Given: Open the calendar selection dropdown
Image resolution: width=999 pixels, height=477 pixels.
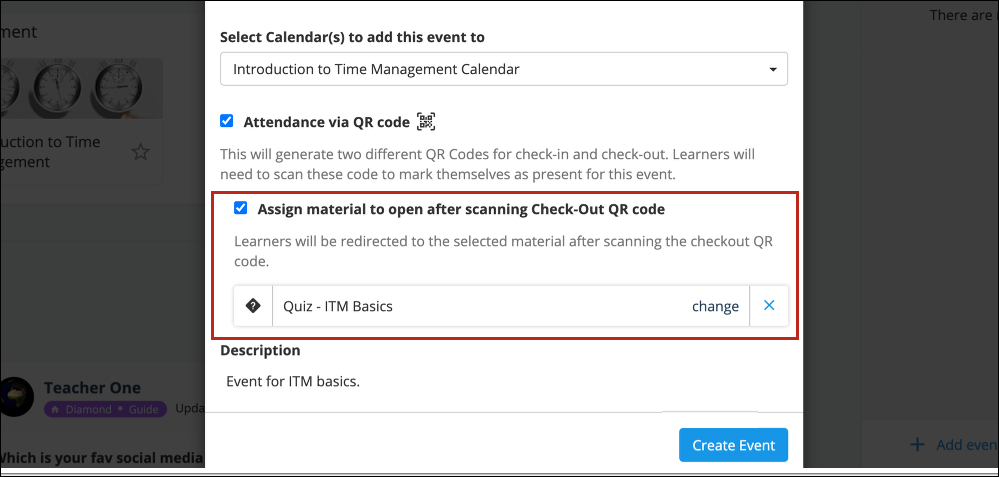Looking at the screenshot, I should (x=504, y=69).
